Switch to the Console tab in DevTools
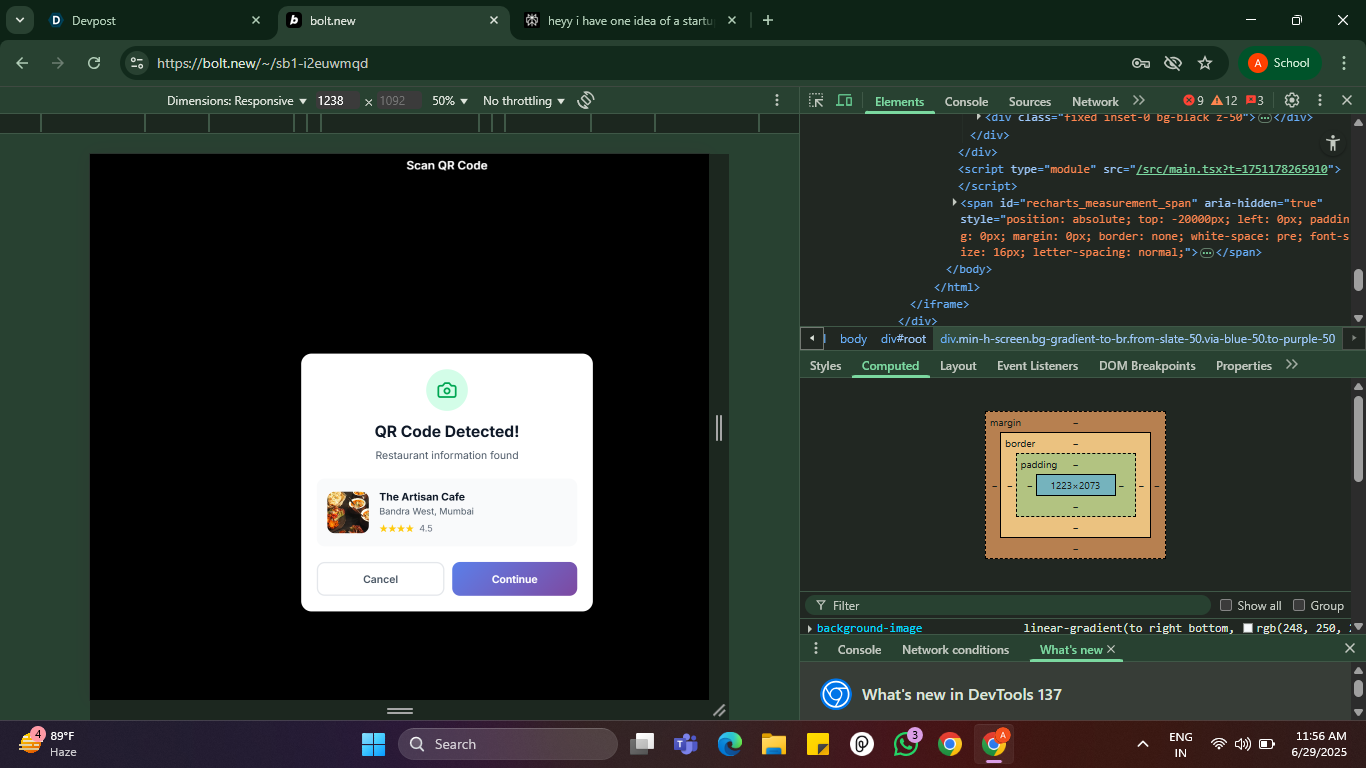The height and width of the screenshot is (768, 1366). (966, 101)
